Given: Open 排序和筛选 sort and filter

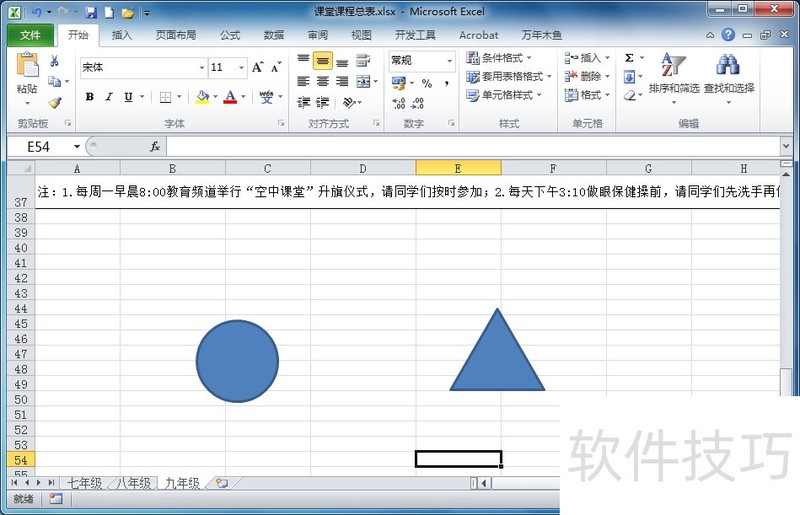Looking at the screenshot, I should (x=673, y=78).
